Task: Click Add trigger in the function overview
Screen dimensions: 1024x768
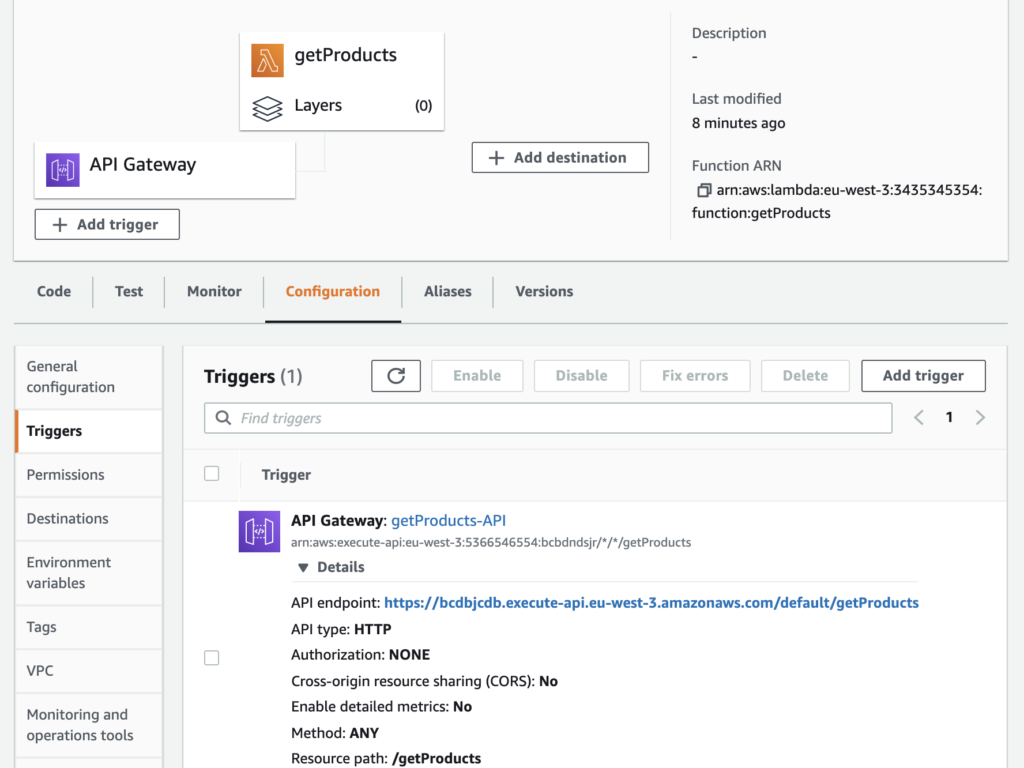Action: pyautogui.click(x=107, y=225)
